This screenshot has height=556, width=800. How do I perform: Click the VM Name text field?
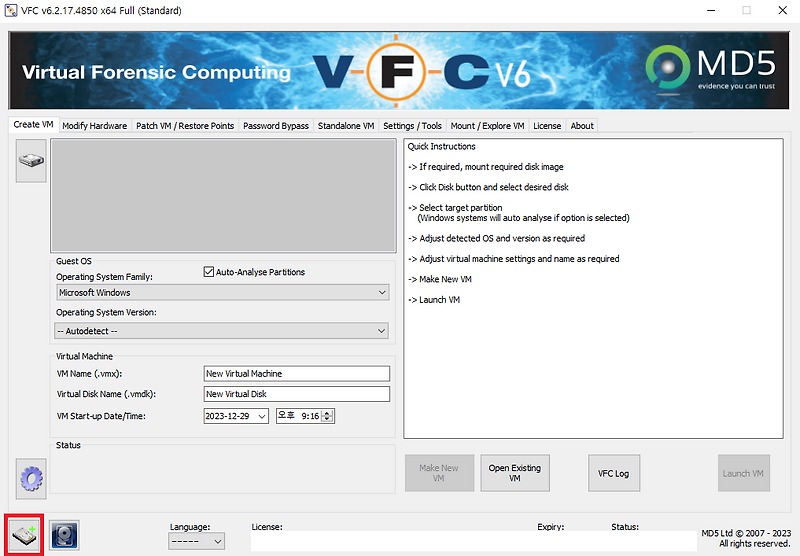[x=296, y=374]
